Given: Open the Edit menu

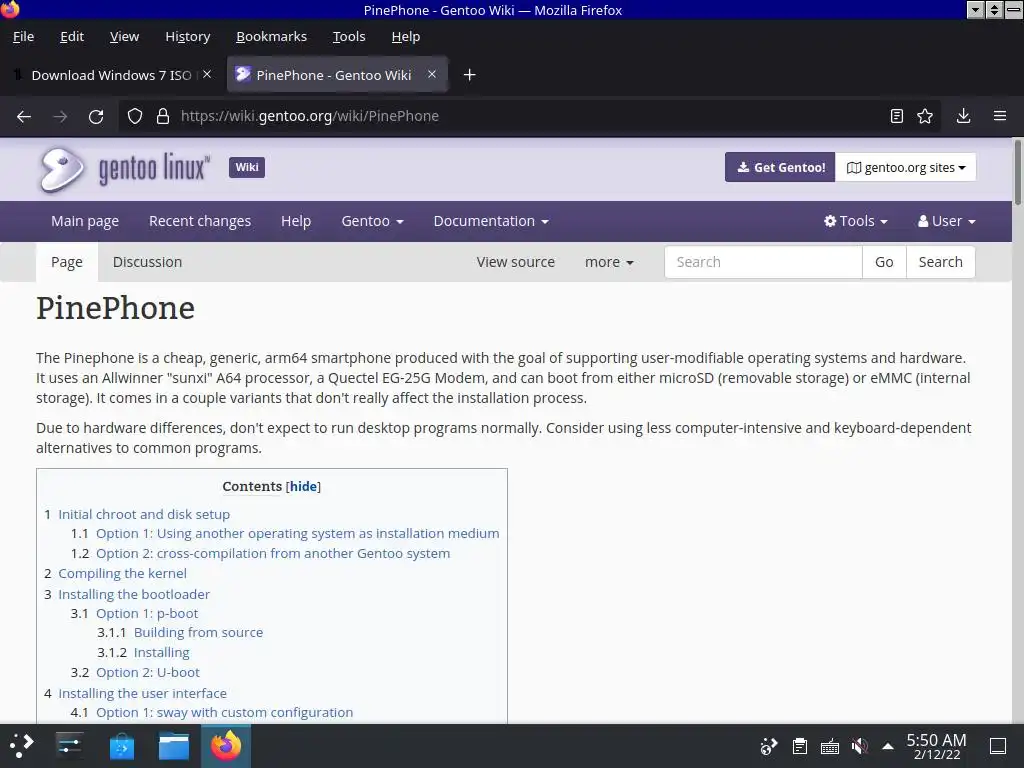Looking at the screenshot, I should click(x=72, y=37).
